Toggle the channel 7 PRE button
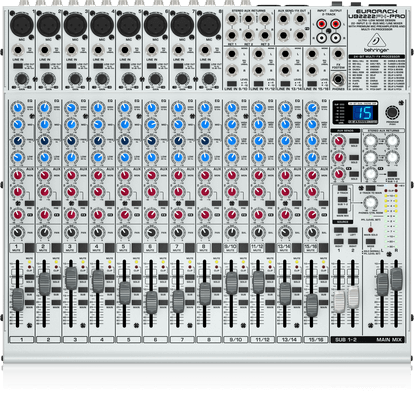This screenshot has width=414, height=400. [x=190, y=203]
